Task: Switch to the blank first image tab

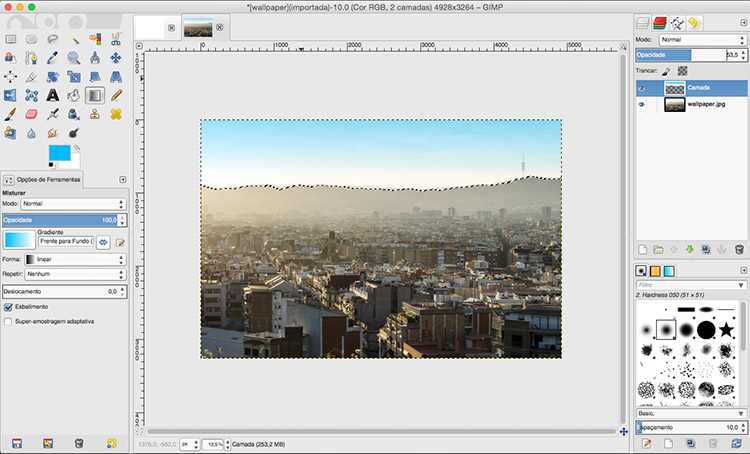Action: [150, 28]
